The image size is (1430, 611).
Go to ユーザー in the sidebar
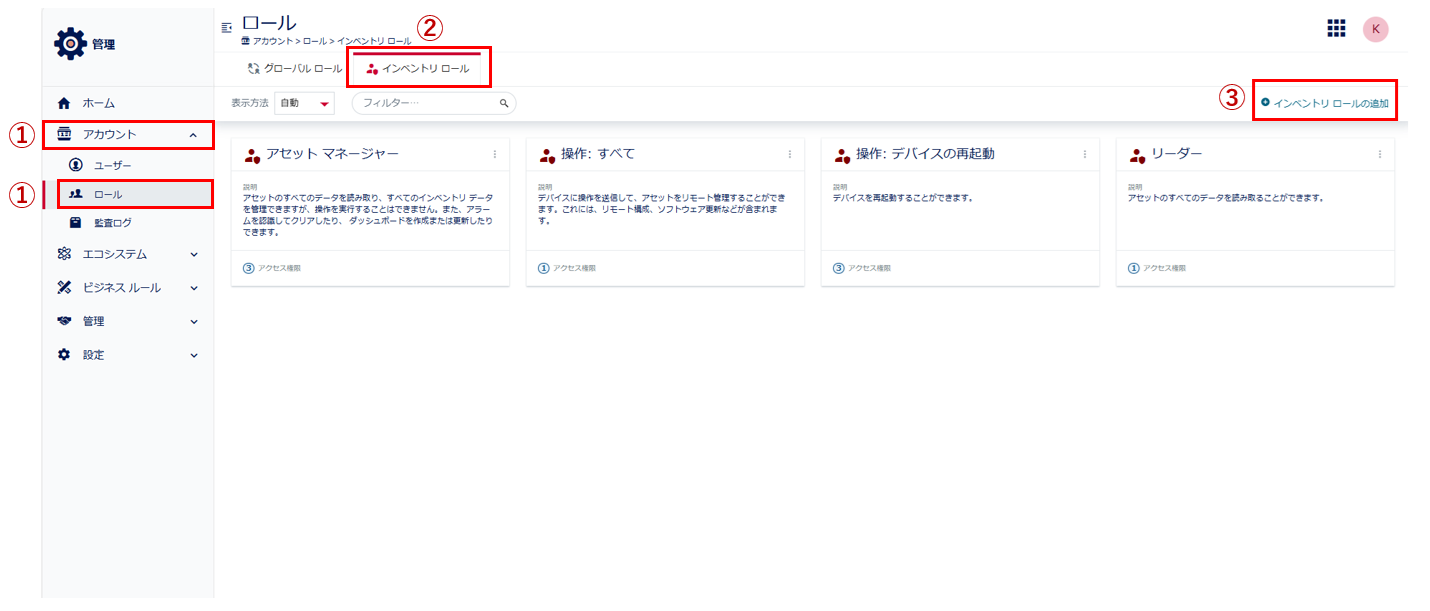(112, 165)
